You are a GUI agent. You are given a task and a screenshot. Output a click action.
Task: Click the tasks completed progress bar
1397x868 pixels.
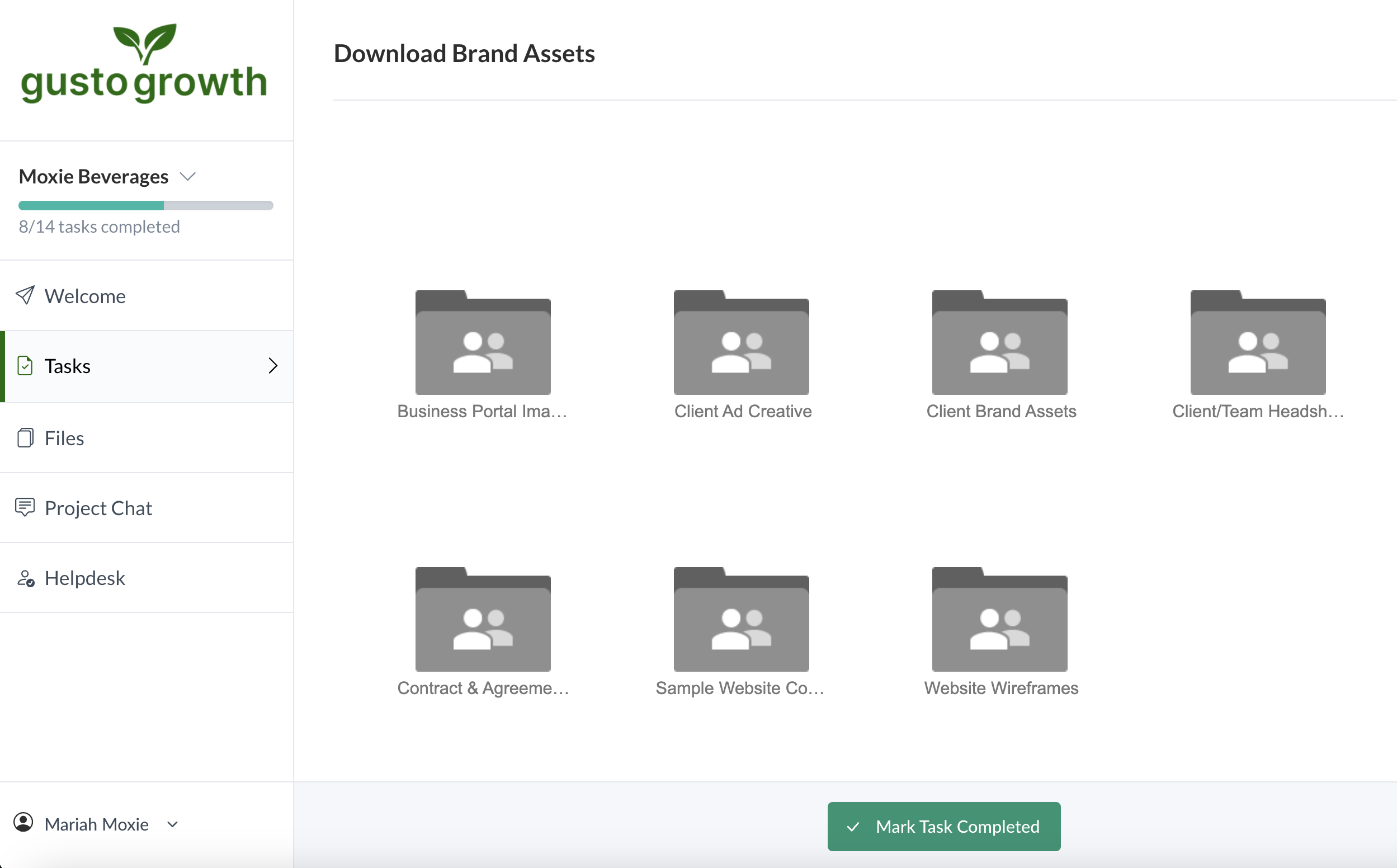146,205
